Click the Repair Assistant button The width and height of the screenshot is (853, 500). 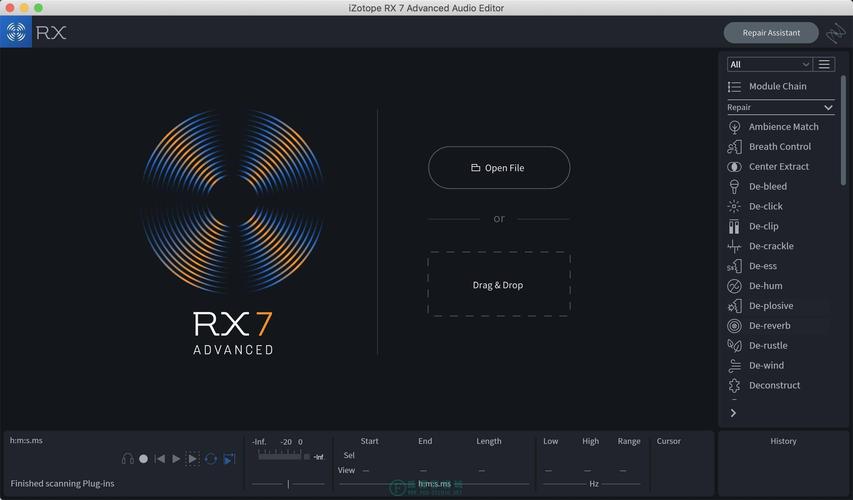[771, 33]
